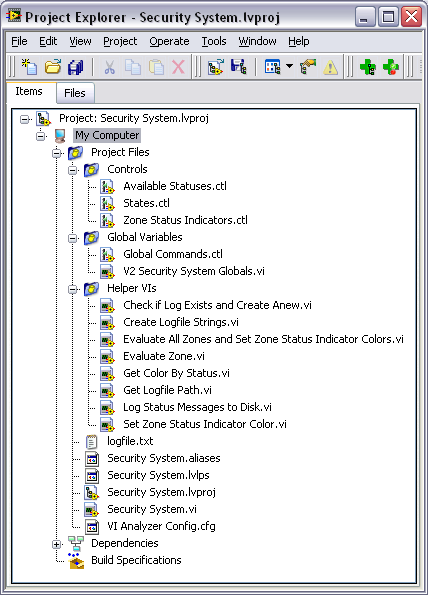Click the New Project toolbar icon
The height and width of the screenshot is (595, 428).
29,67
